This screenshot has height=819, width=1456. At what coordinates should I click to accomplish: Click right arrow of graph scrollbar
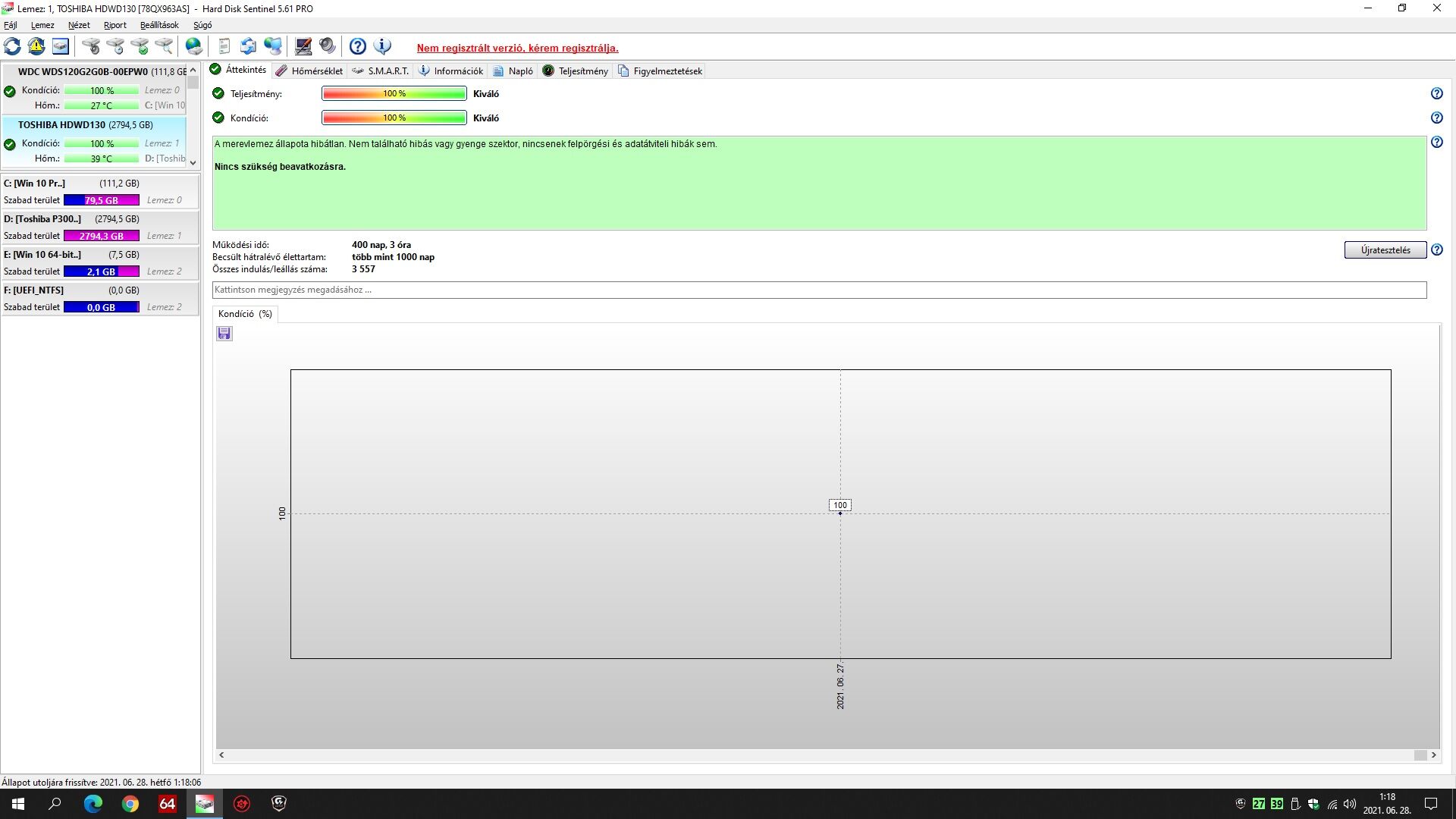click(x=1433, y=755)
